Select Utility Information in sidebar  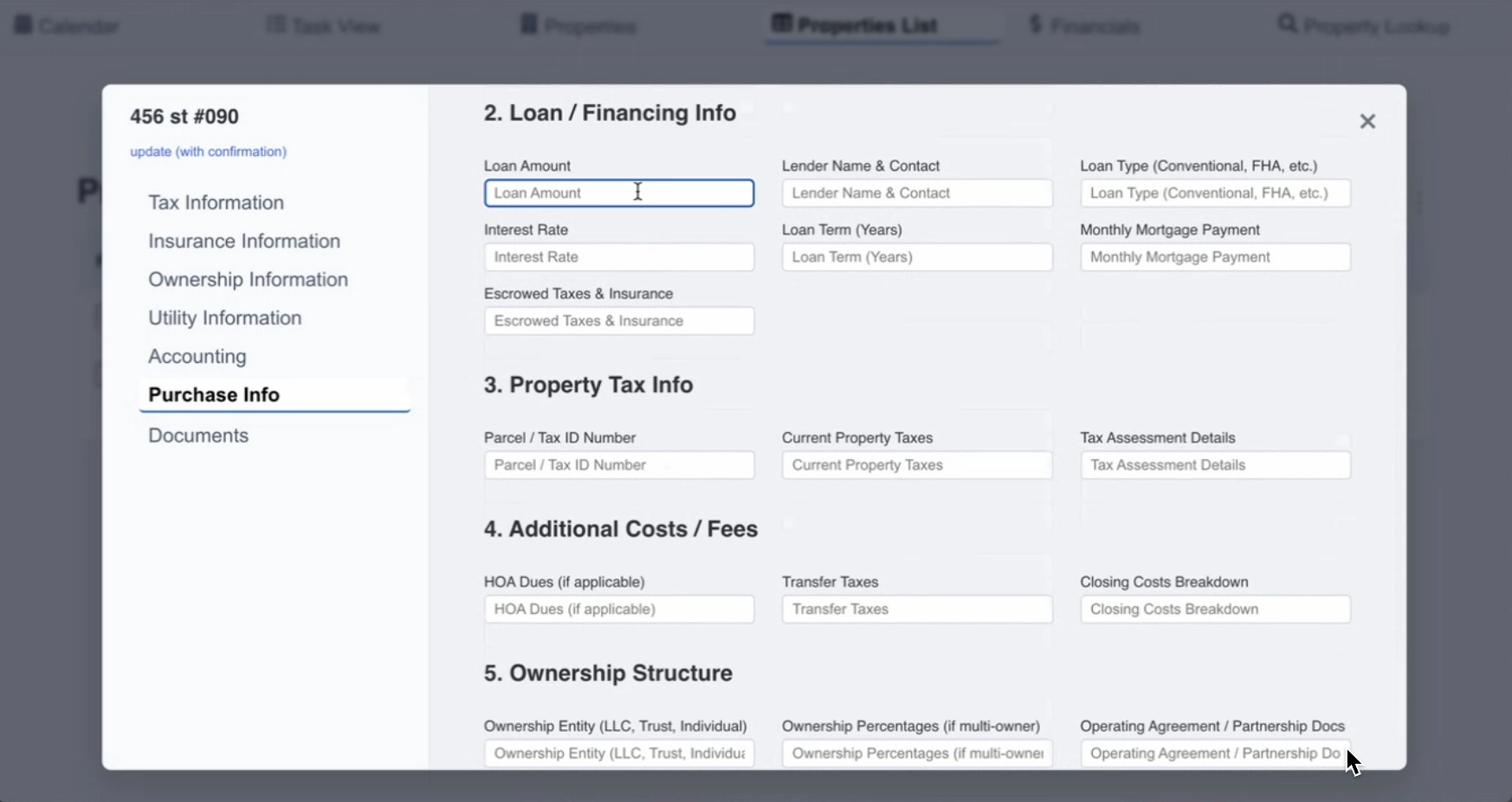pos(224,318)
